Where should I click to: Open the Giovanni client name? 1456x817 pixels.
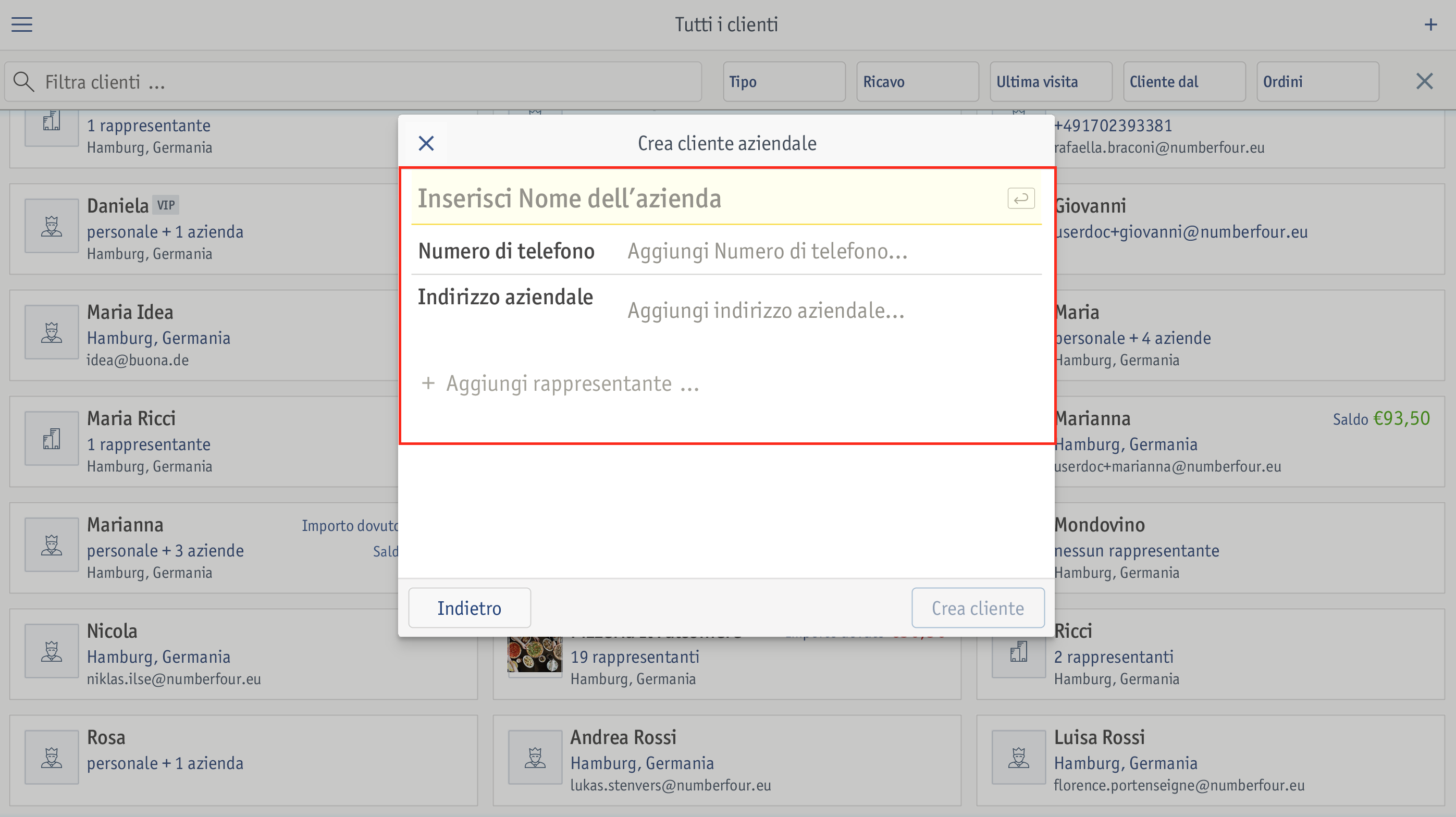pyautogui.click(x=1090, y=206)
